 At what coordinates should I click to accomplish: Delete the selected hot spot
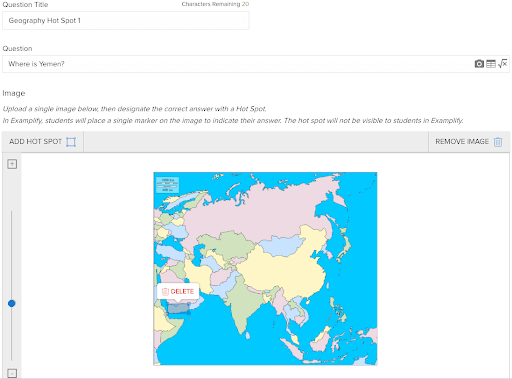178,292
